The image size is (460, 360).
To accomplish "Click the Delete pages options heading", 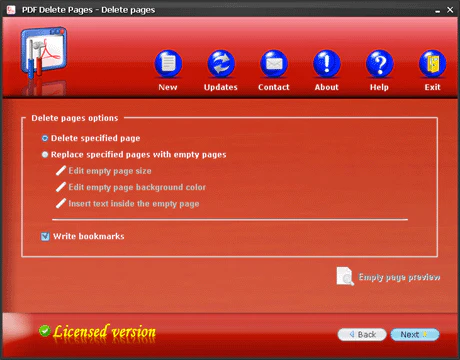I will pos(75,118).
